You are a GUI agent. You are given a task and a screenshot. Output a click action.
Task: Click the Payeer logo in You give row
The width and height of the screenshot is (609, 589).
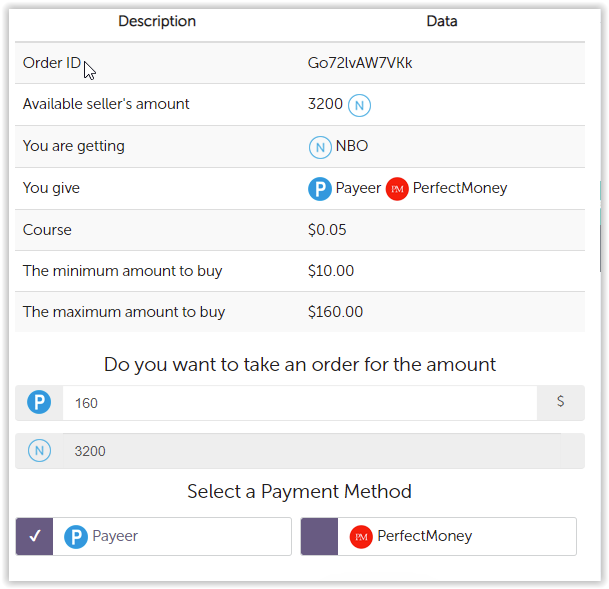click(x=319, y=189)
